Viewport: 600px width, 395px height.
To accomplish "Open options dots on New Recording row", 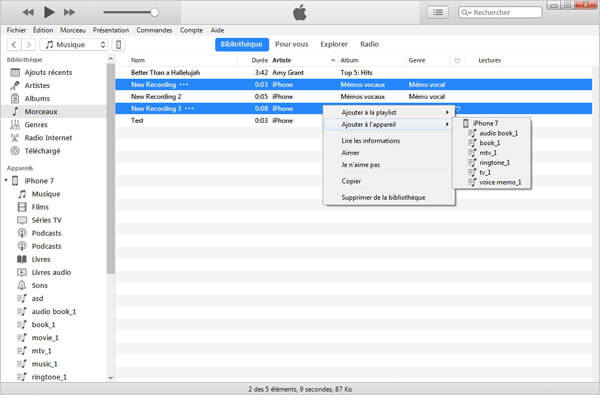I will (x=184, y=85).
